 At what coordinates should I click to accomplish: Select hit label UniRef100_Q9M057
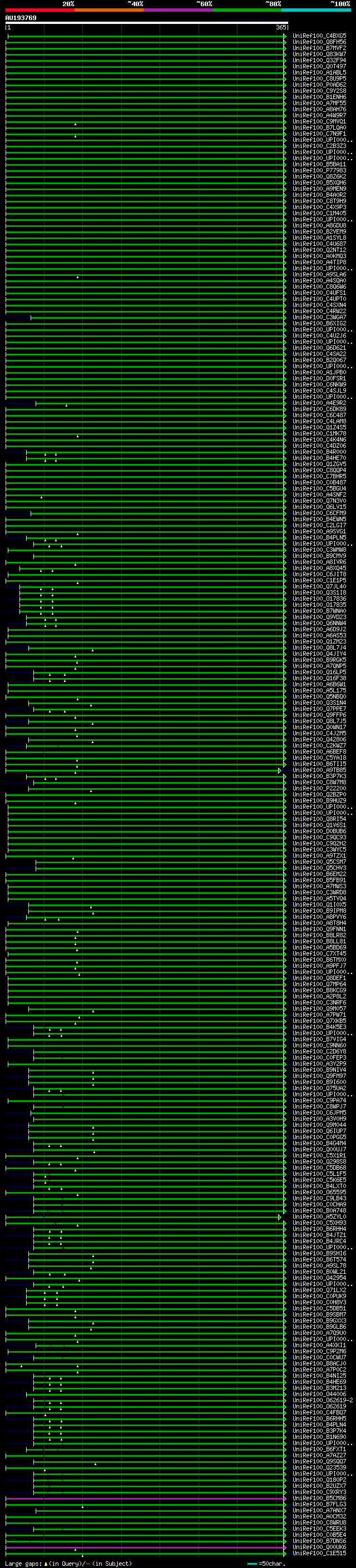(x=319, y=1008)
